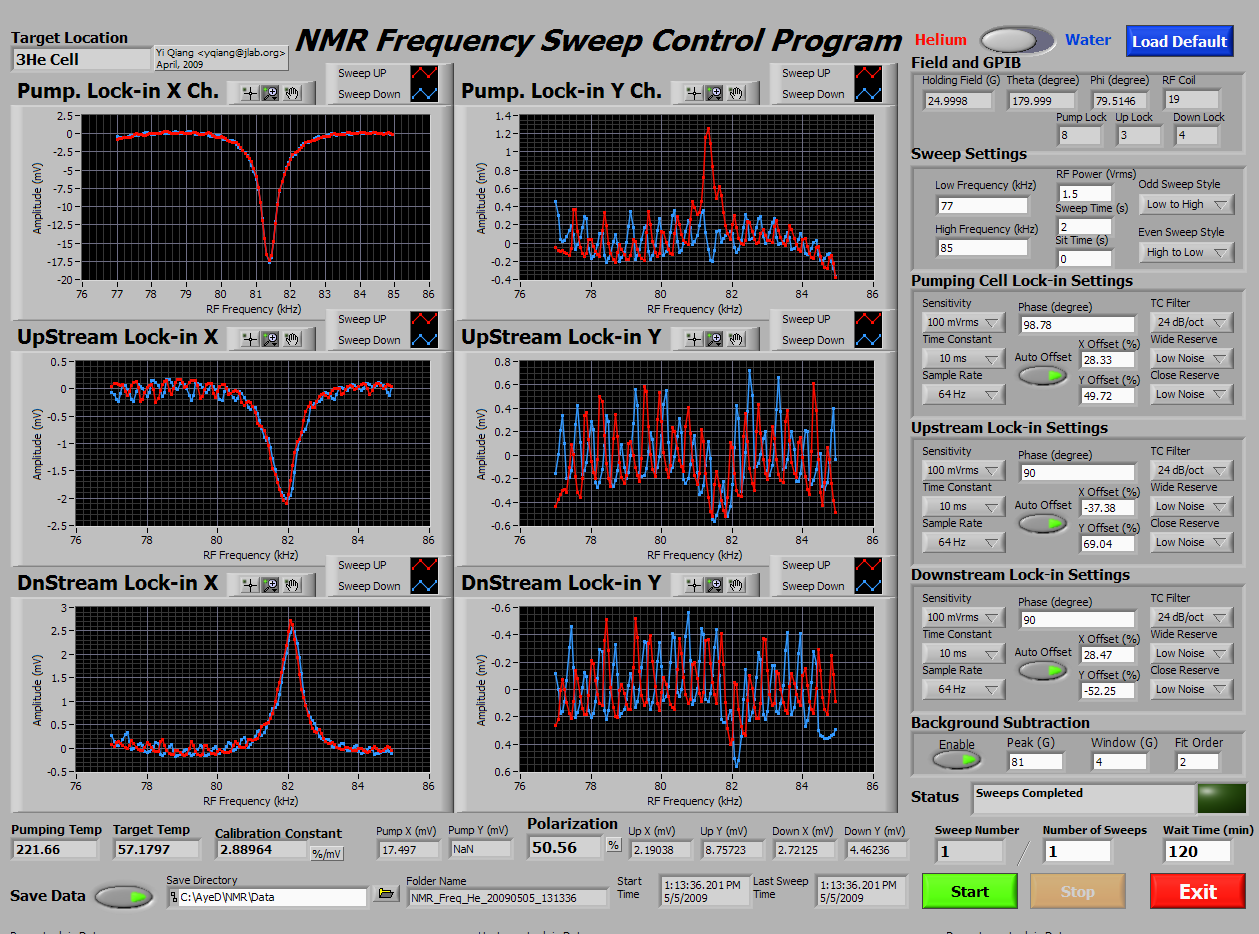Click the %/mV unit button under Calibration Constant

[327, 853]
